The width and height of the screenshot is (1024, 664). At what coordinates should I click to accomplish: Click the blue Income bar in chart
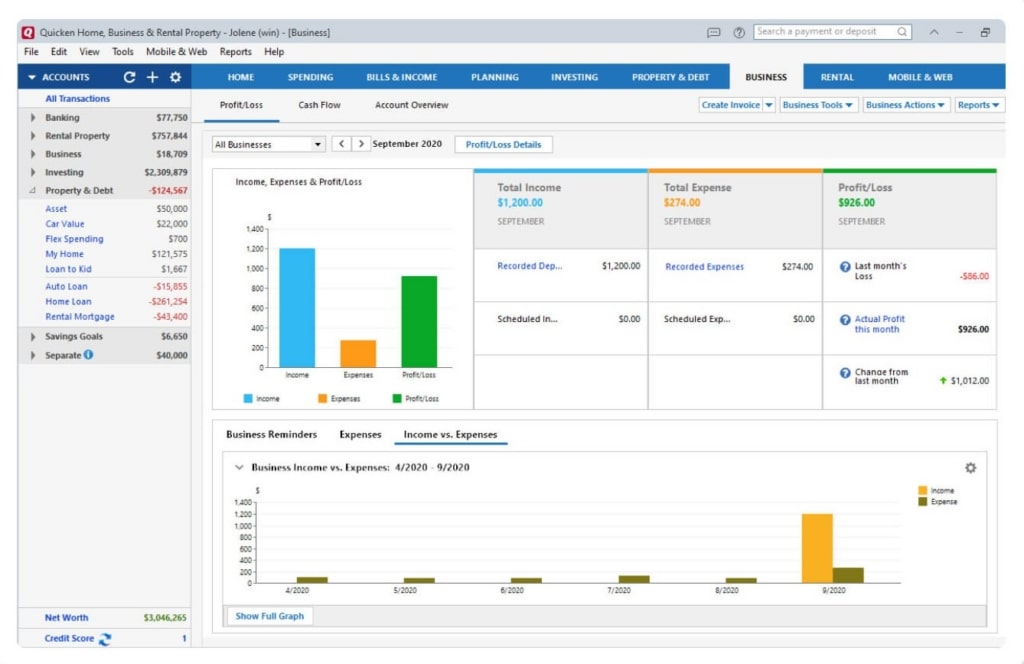[297, 308]
